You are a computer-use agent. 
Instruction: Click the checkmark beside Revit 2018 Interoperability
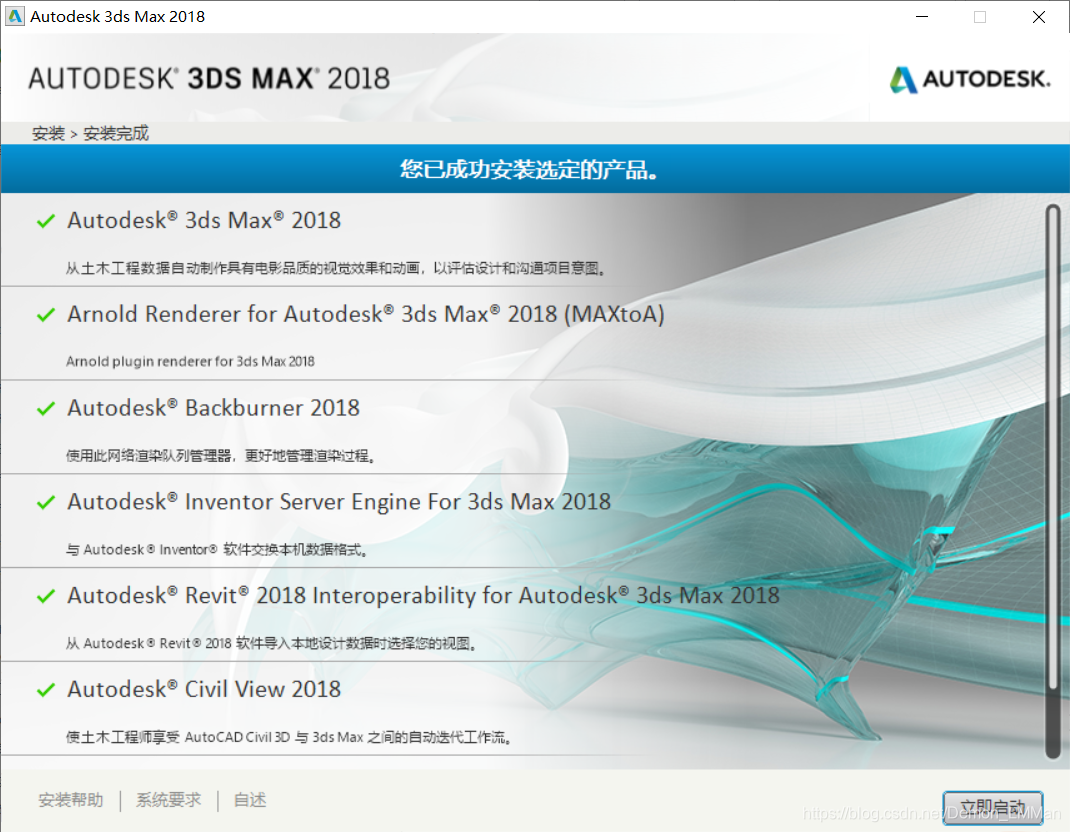click(x=46, y=596)
